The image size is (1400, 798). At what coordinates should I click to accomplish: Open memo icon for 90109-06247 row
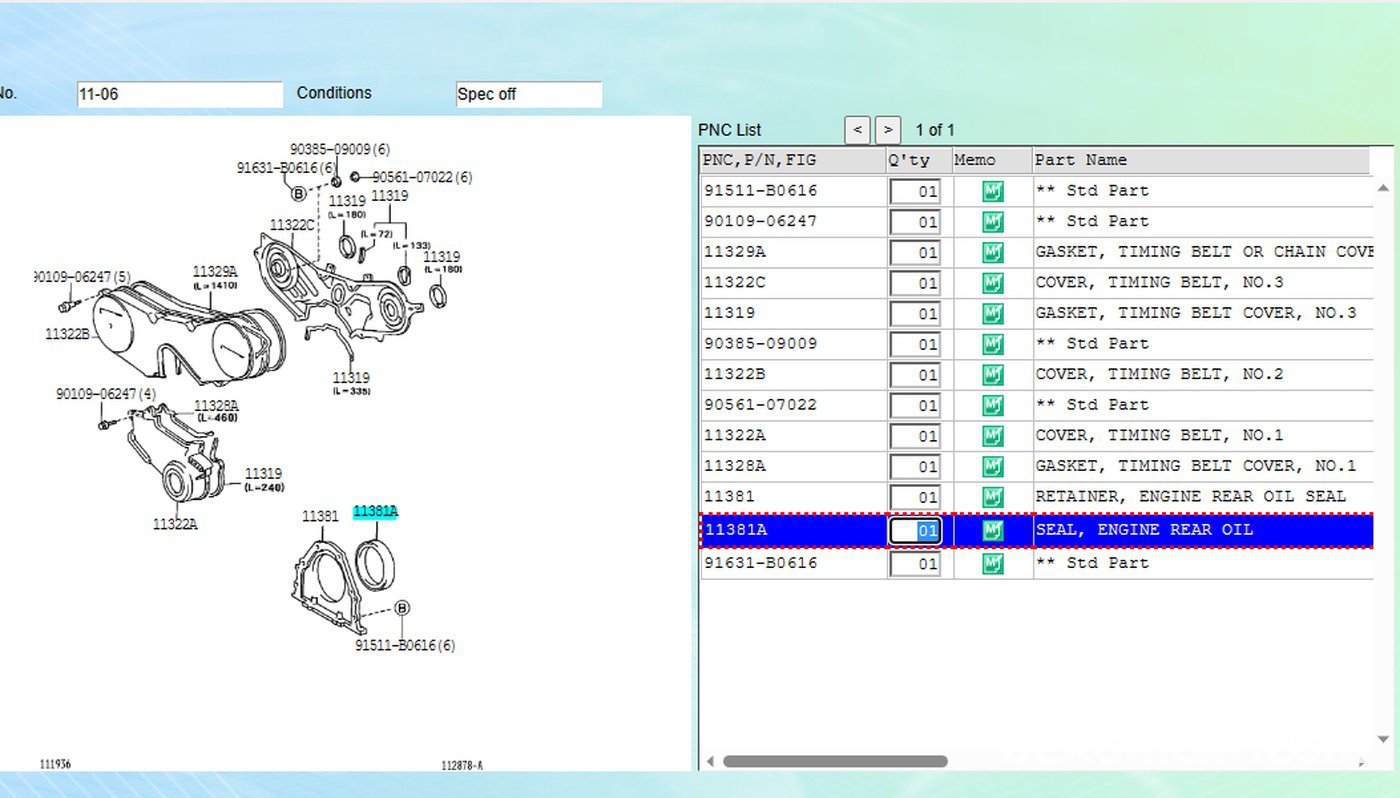click(992, 222)
